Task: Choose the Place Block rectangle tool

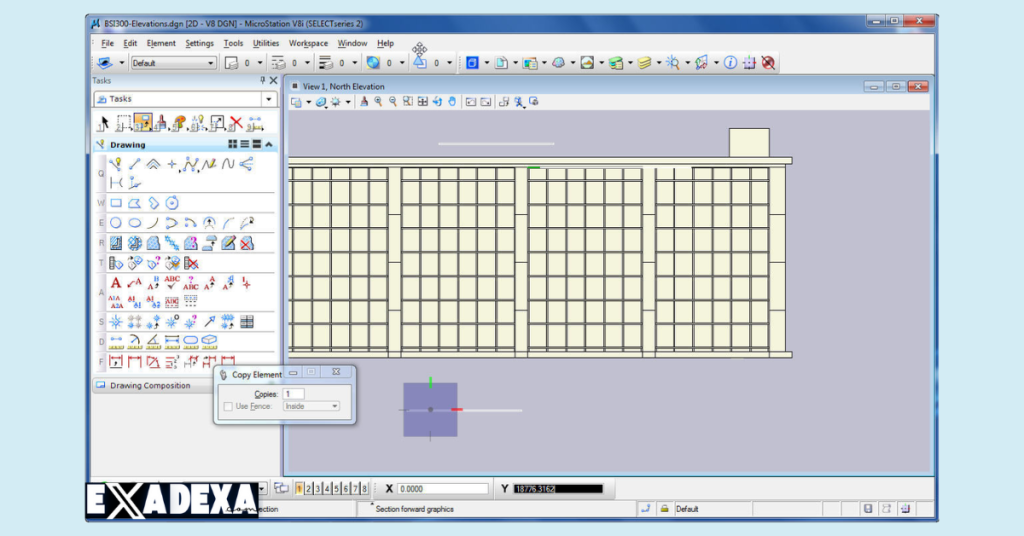Action: tap(116, 203)
